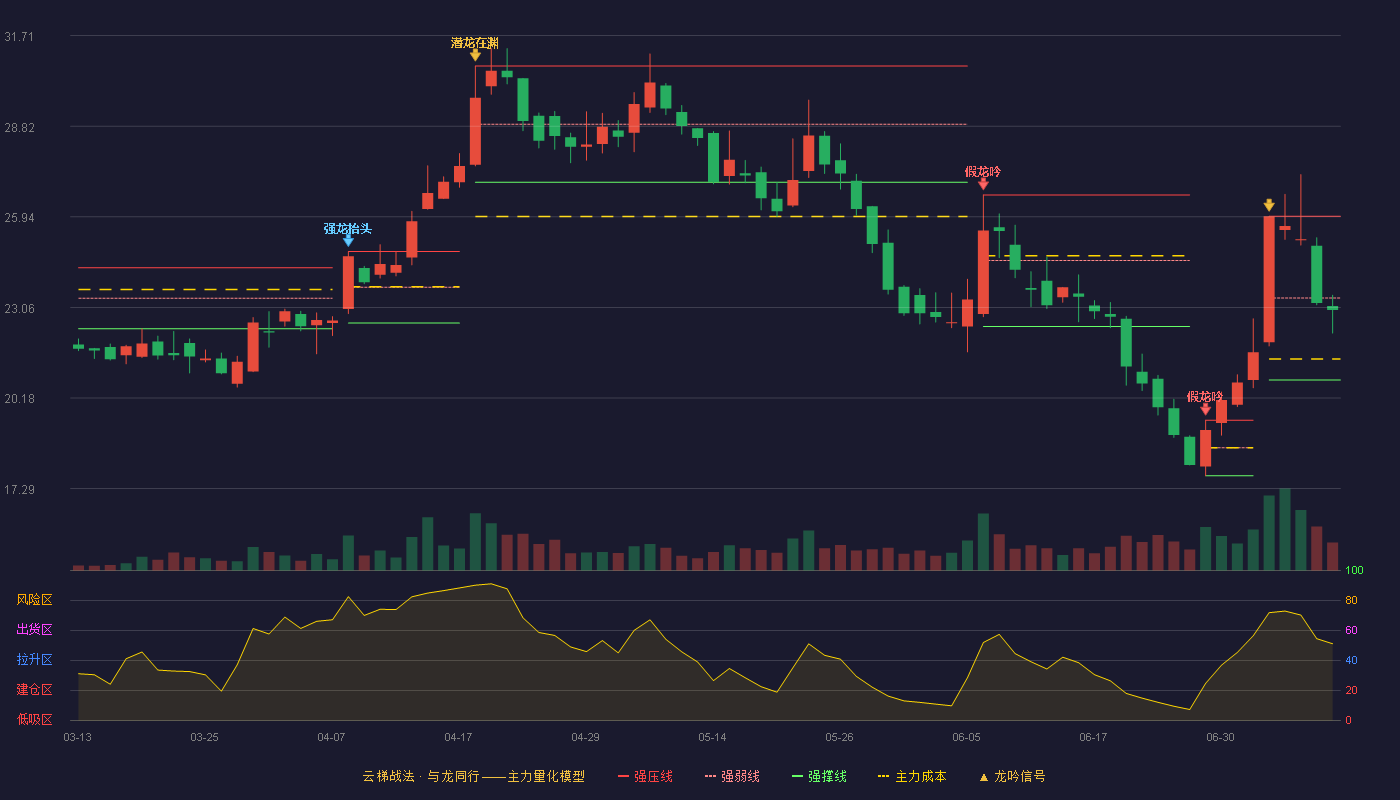Viewport: 1400px width, 800px height.
Task: Click the 拉升区 zone label
Action: pyautogui.click(x=34, y=660)
